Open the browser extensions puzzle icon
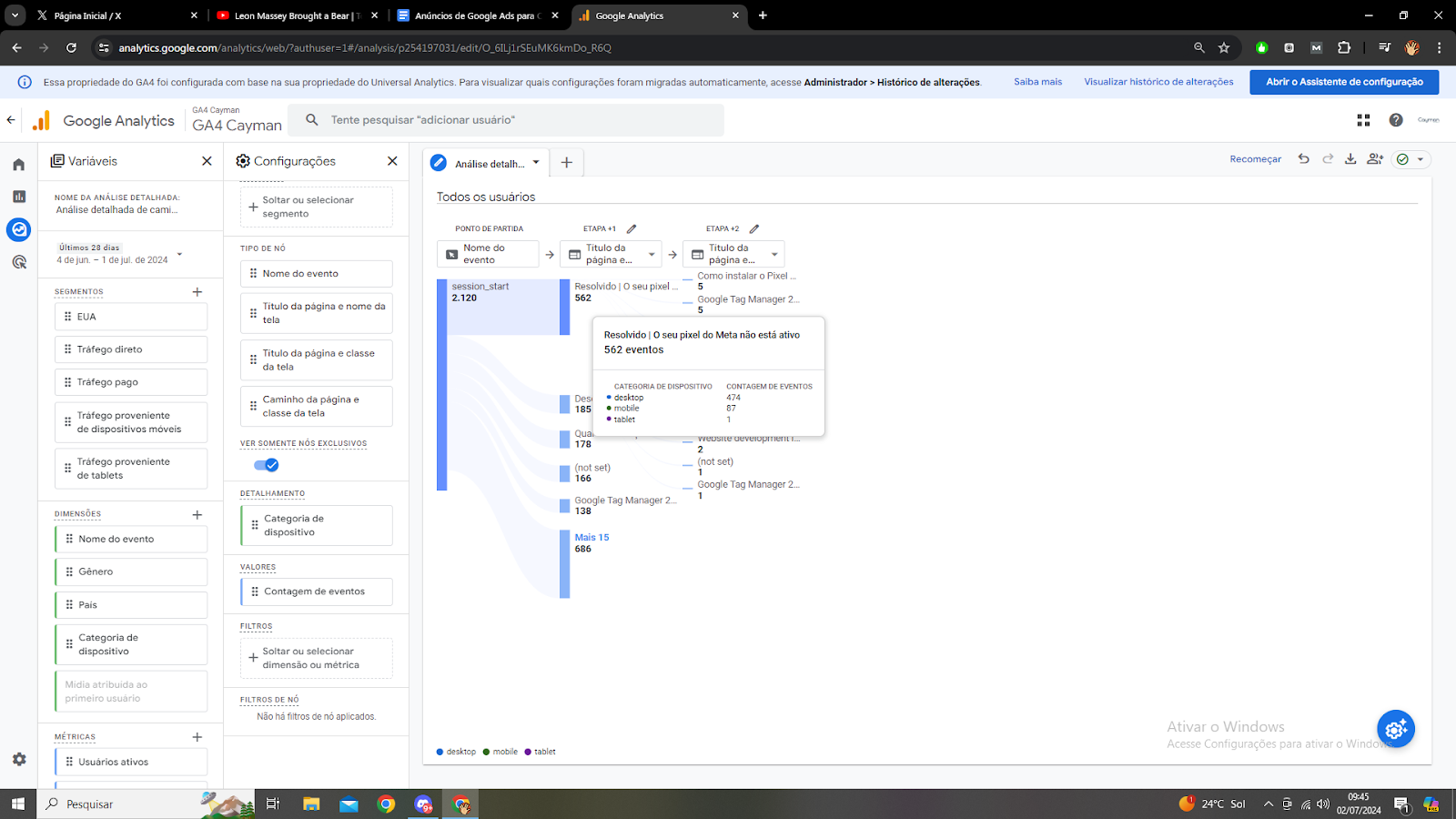The width and height of the screenshot is (1456, 819). coord(1344,47)
